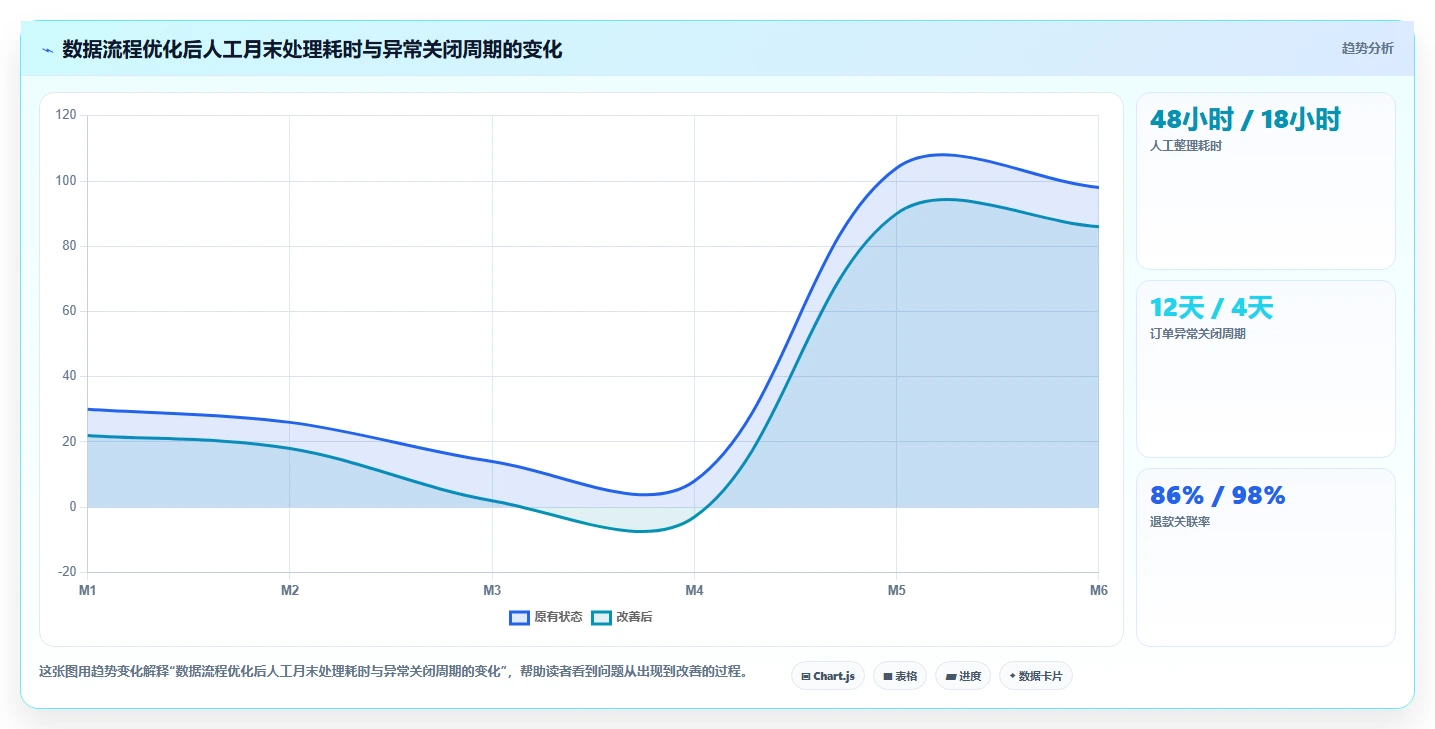Screen dimensions: 1435x729
Task: Click the chart title heading text
Action: point(312,49)
